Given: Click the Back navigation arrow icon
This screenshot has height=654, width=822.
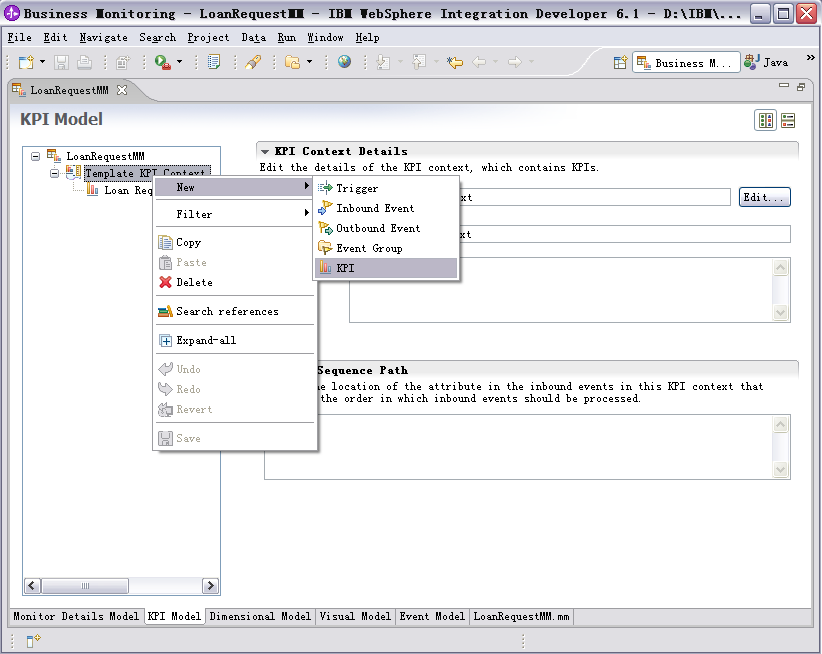Looking at the screenshot, I should tap(479, 62).
